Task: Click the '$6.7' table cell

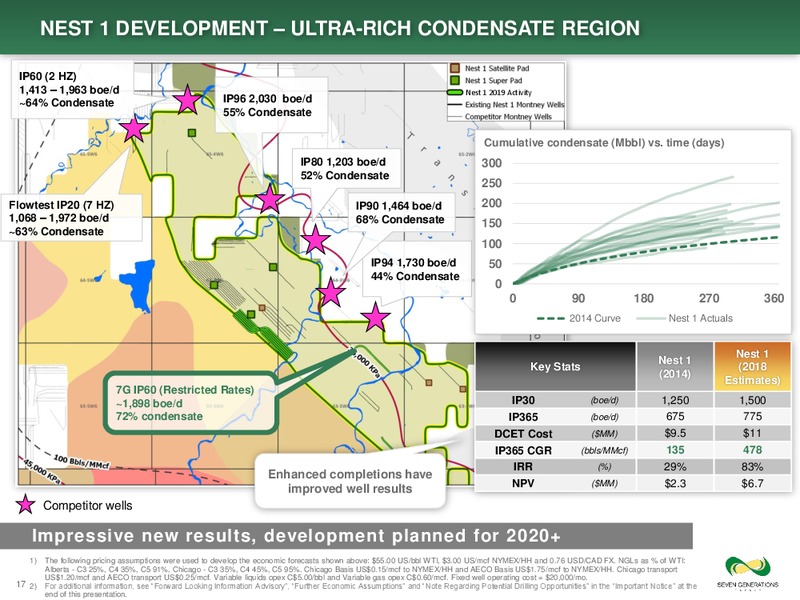Action: coord(753,483)
